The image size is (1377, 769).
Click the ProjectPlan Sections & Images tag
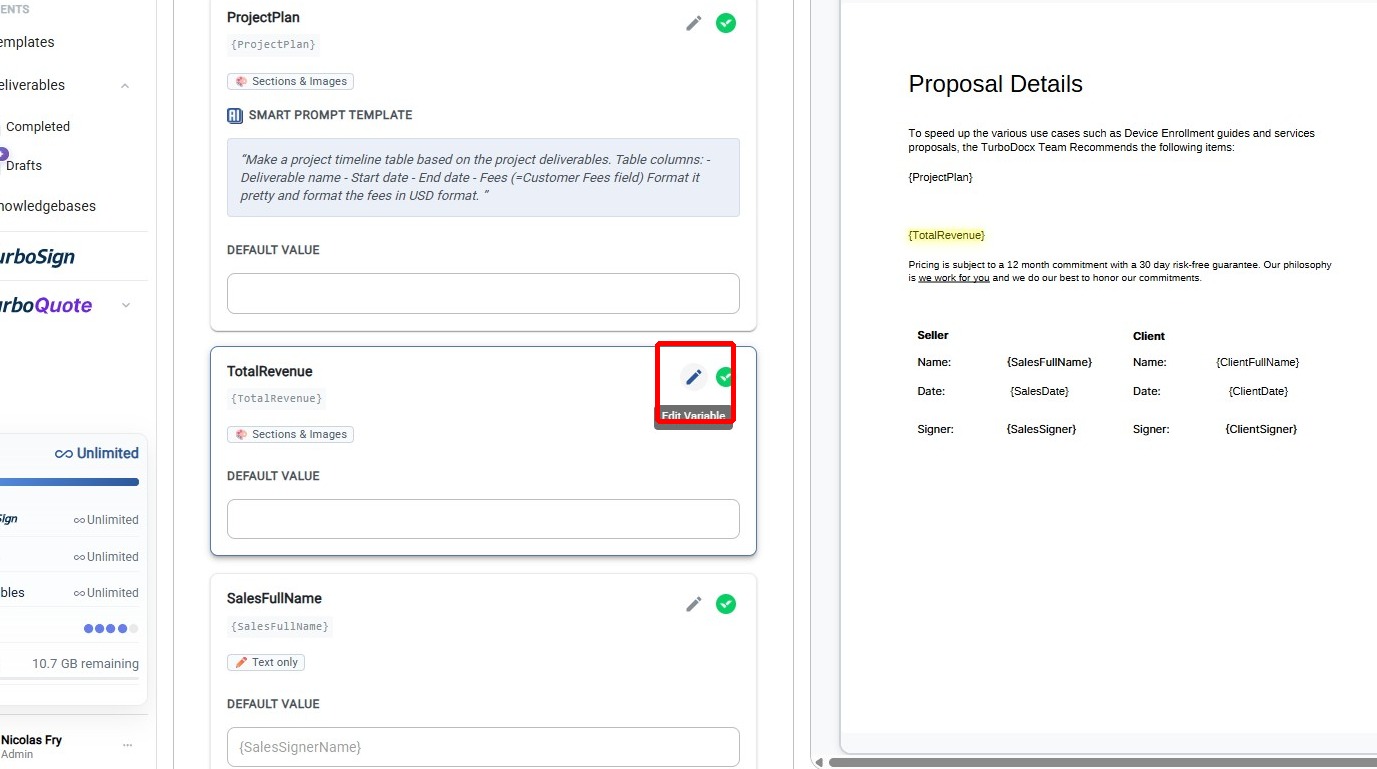coord(290,81)
